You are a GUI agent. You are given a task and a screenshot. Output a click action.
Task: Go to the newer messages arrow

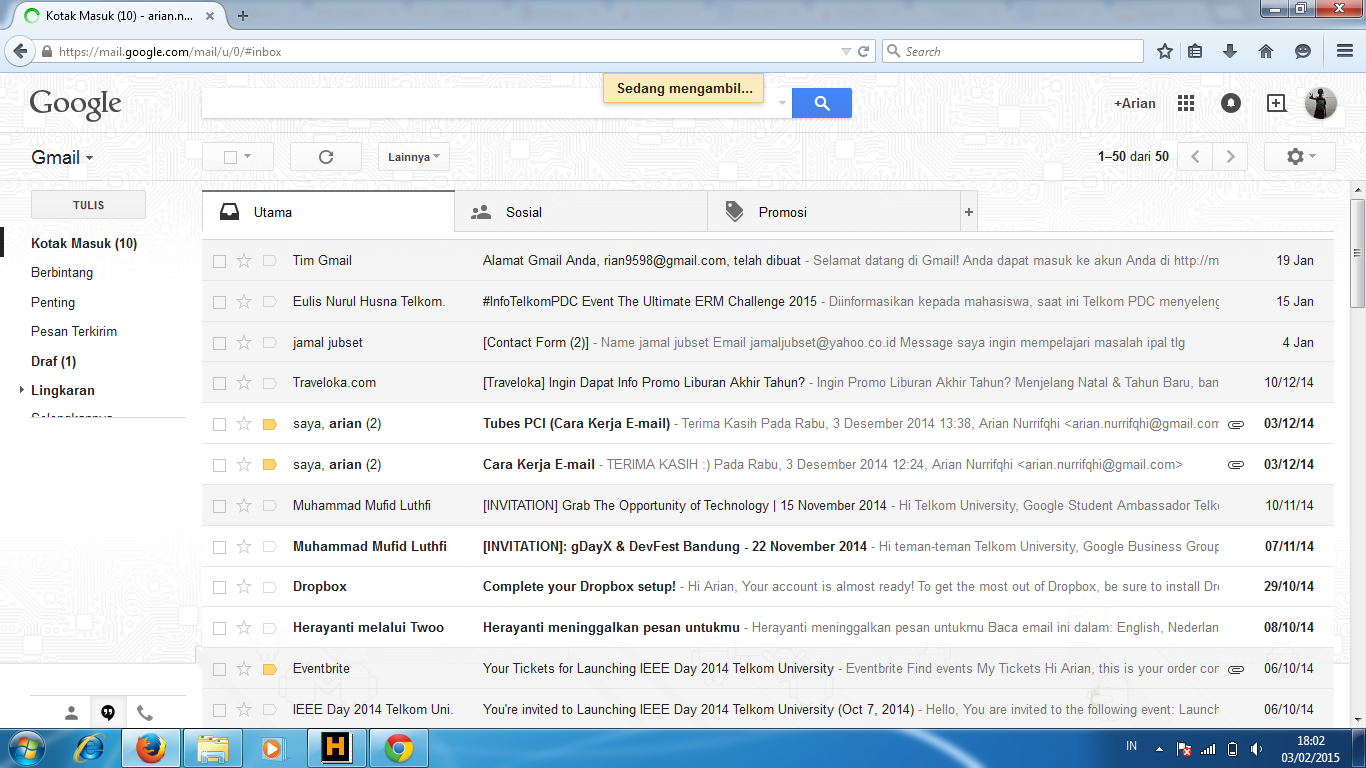(1195, 157)
